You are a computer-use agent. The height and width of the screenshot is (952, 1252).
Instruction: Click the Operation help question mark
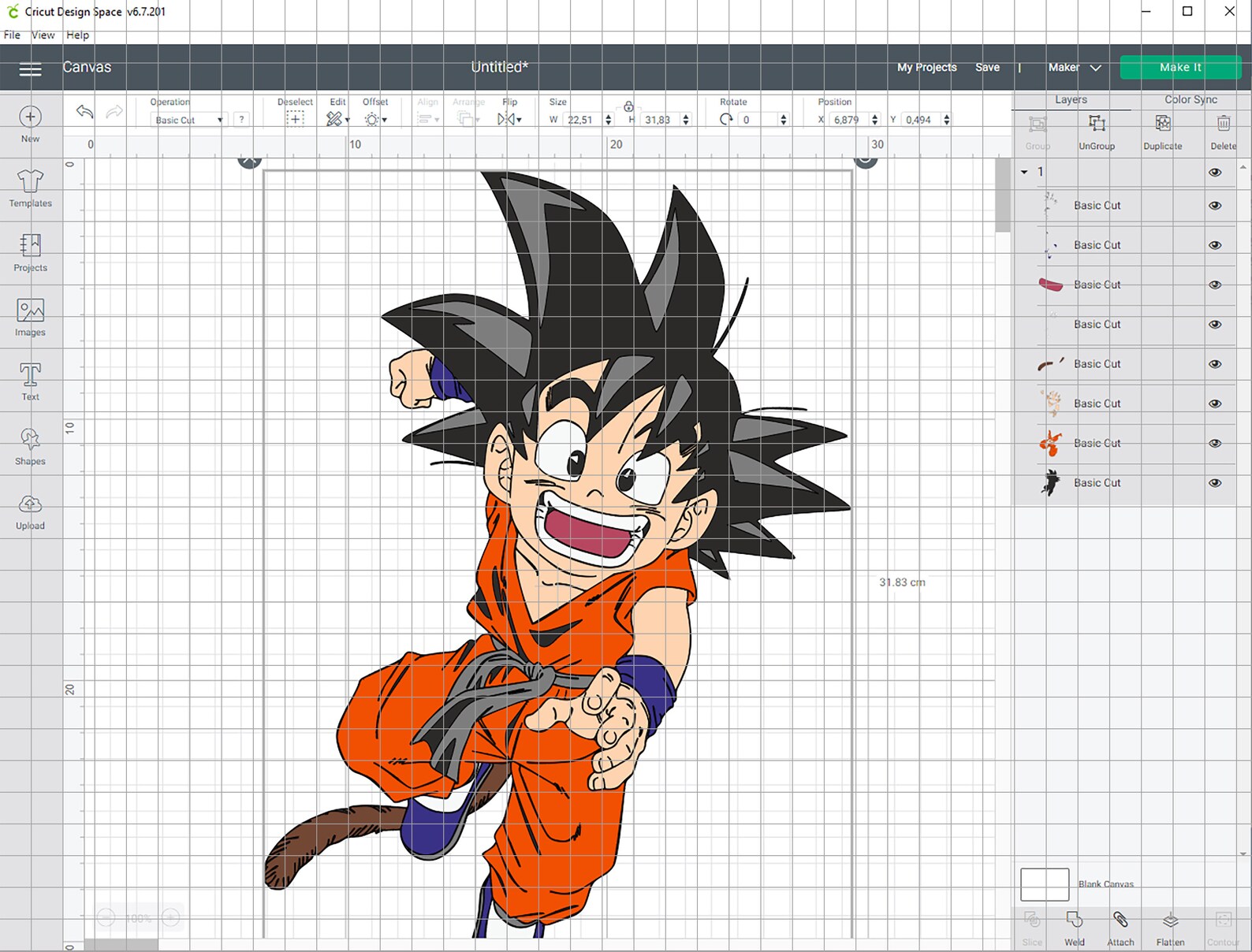point(241,120)
